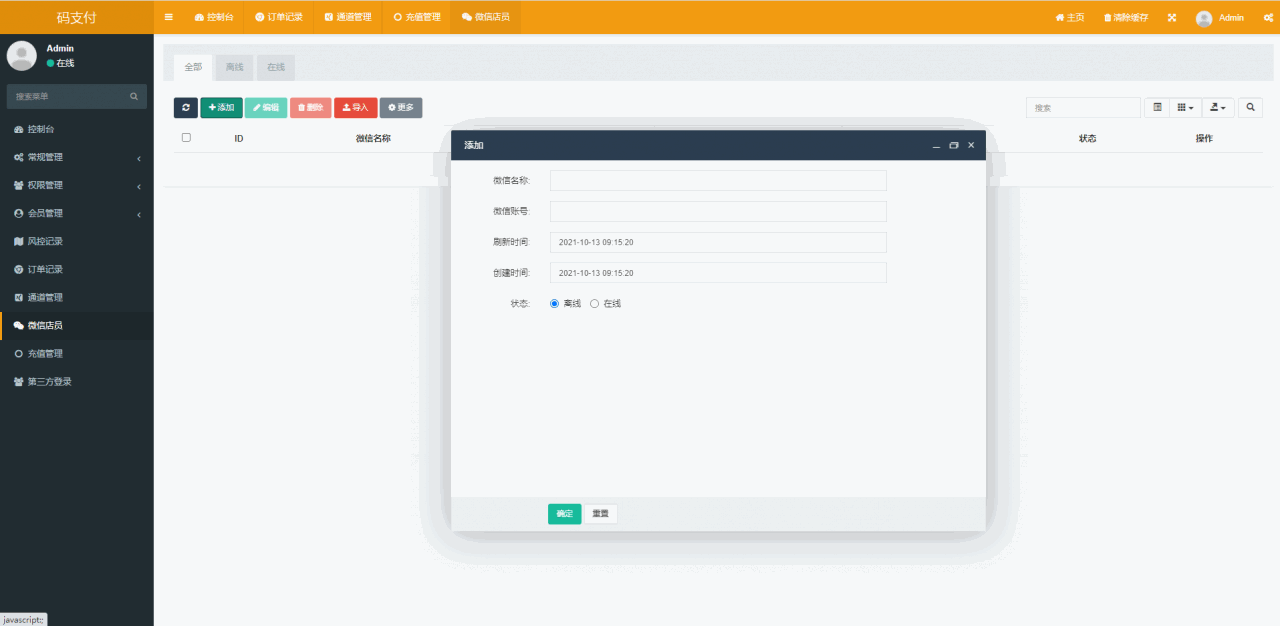The image size is (1280, 626).
Task: Click the 微信名称 input field
Action: pyautogui.click(x=717, y=180)
